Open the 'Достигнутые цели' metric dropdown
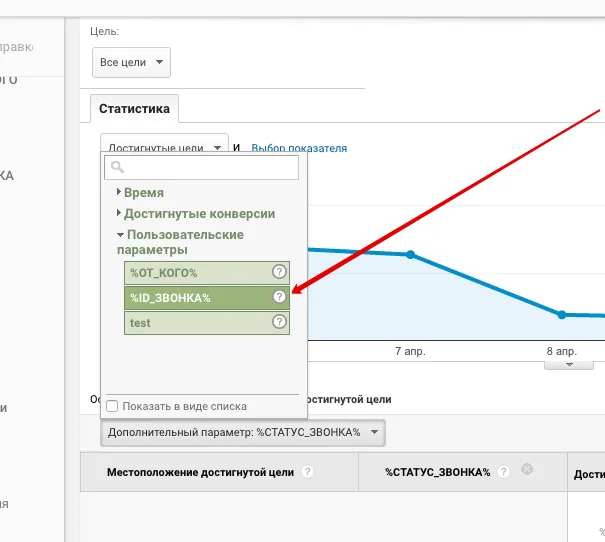 point(164,145)
